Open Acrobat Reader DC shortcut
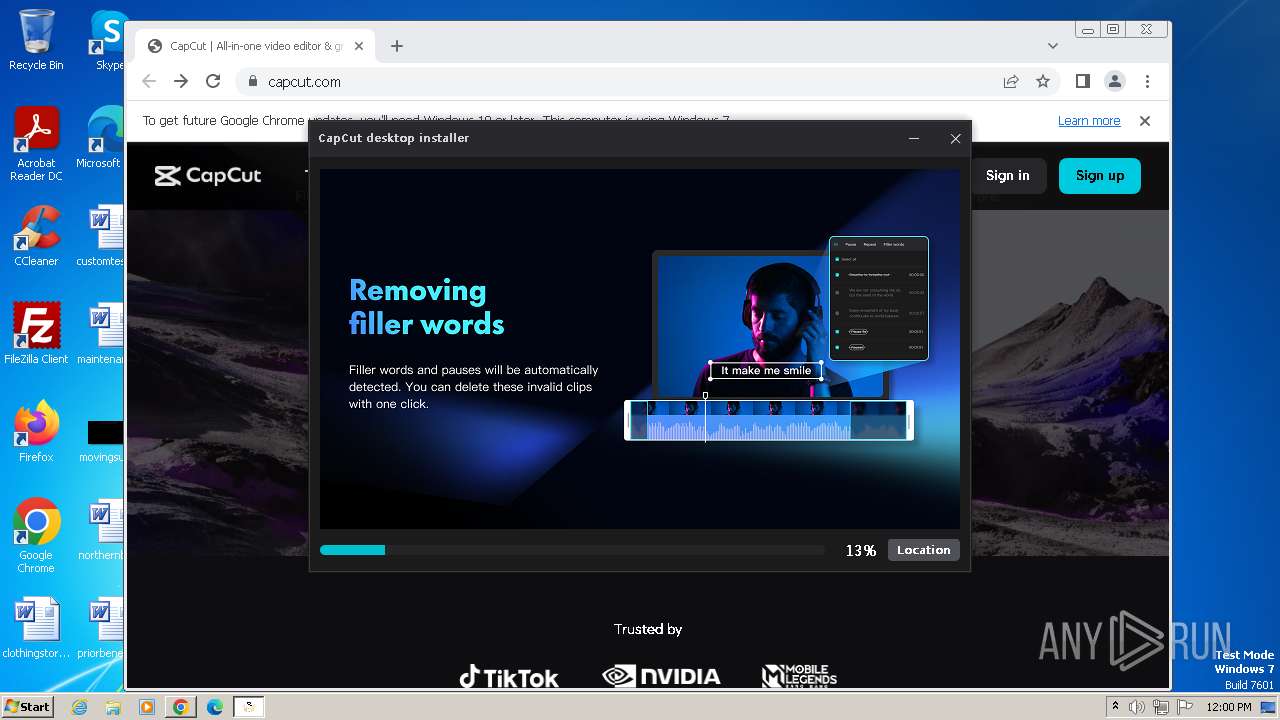1280x720 pixels. [x=36, y=145]
